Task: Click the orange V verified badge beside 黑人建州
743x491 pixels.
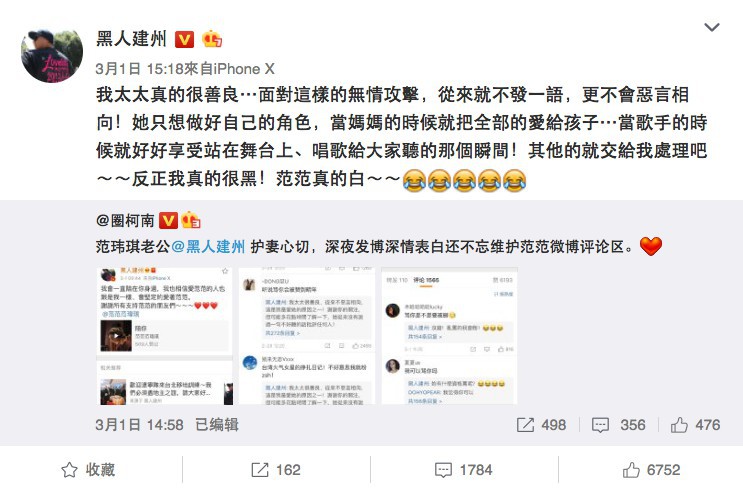Action: pos(184,39)
